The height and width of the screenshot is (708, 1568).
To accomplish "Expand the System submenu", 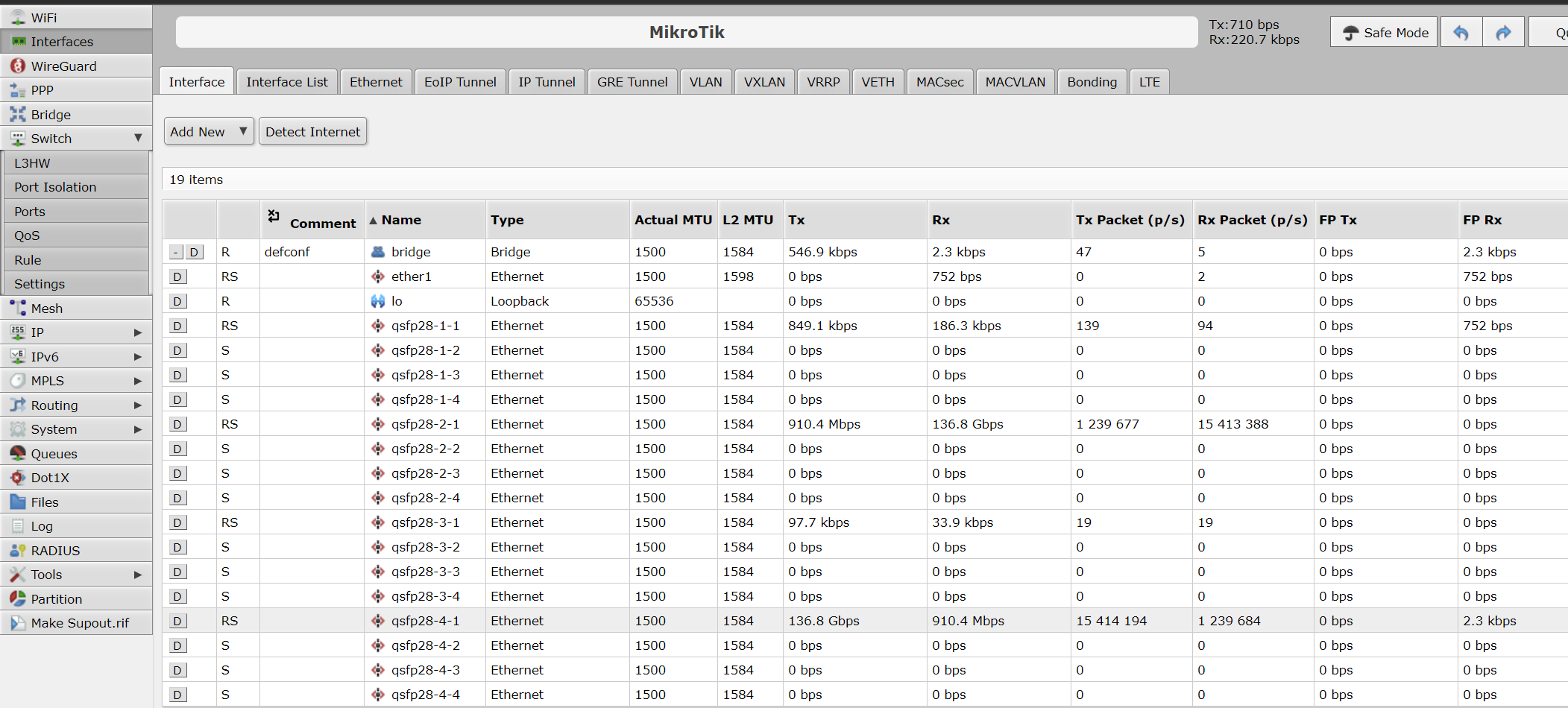I will click(138, 429).
